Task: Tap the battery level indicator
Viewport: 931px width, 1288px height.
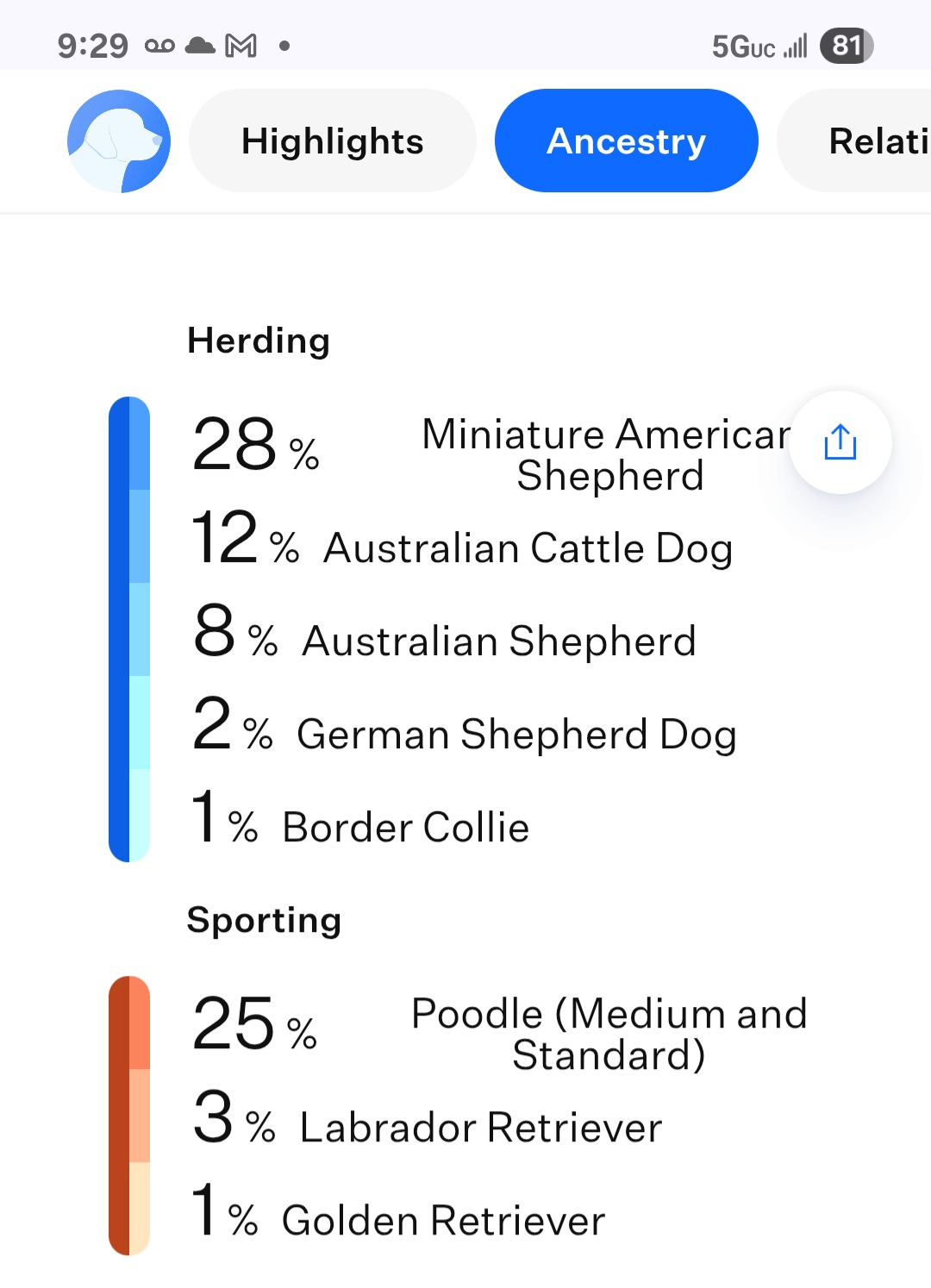Action: click(x=847, y=45)
